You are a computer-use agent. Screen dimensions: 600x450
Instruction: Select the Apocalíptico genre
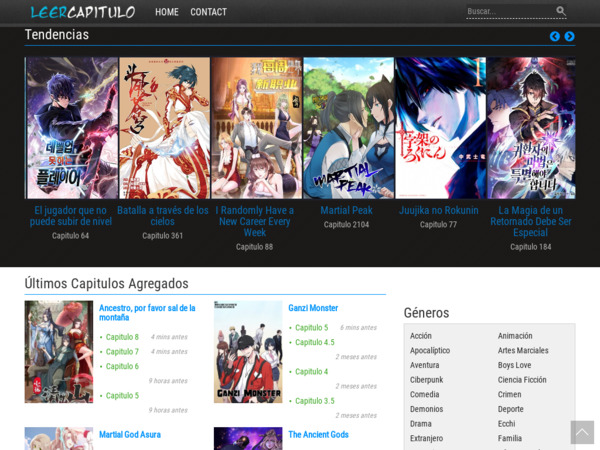point(430,351)
